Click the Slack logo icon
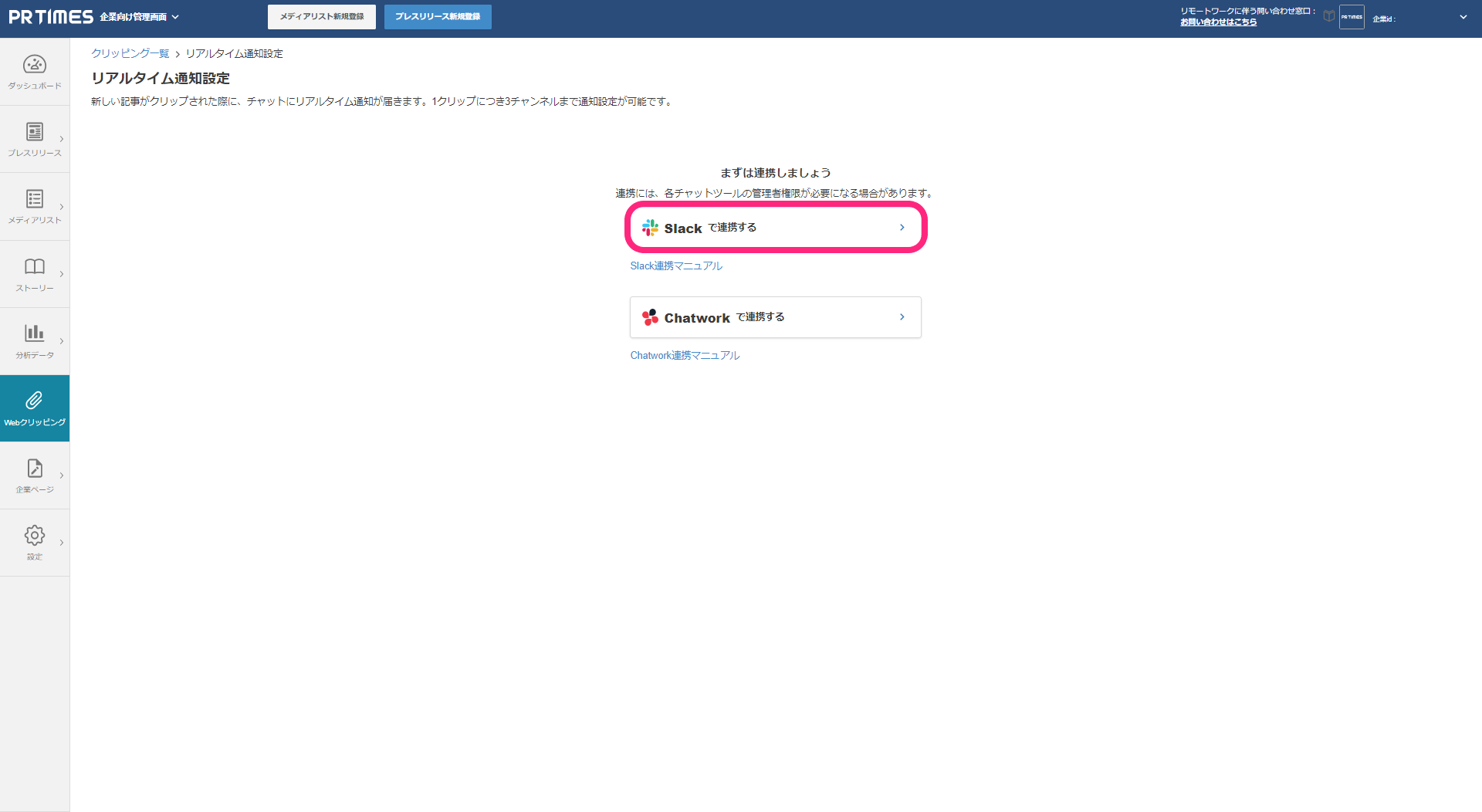 (651, 228)
